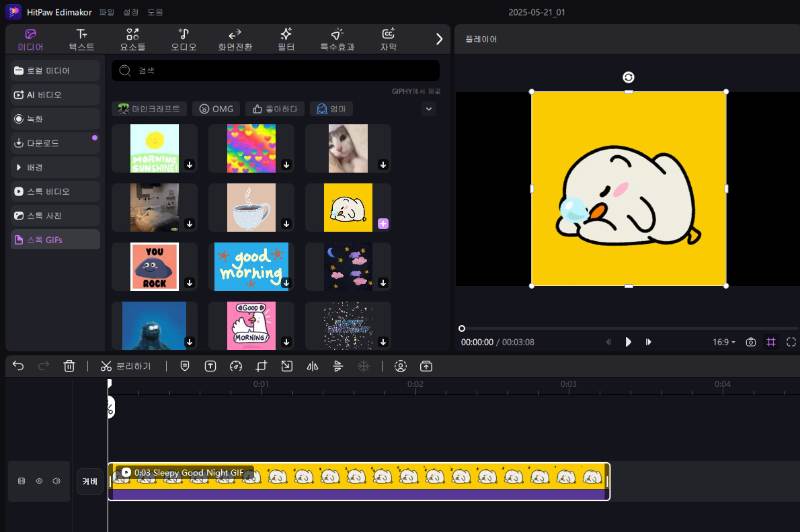Open the Subtitles (CC) tab
This screenshot has width=800, height=532.
388,40
